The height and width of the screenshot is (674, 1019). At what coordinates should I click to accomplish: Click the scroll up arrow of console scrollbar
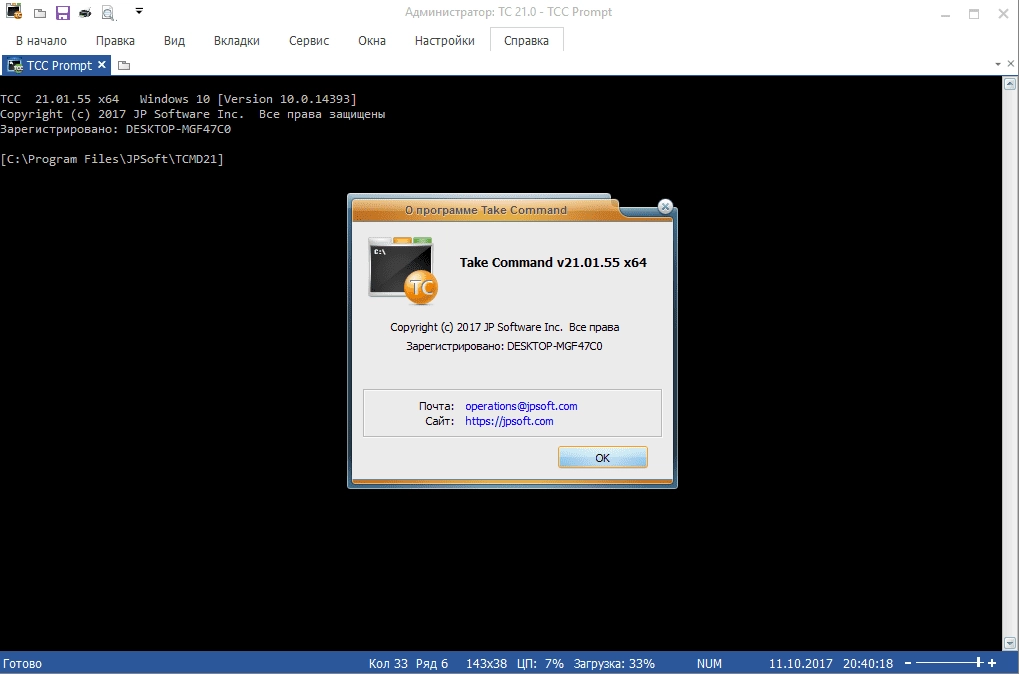pos(1009,83)
